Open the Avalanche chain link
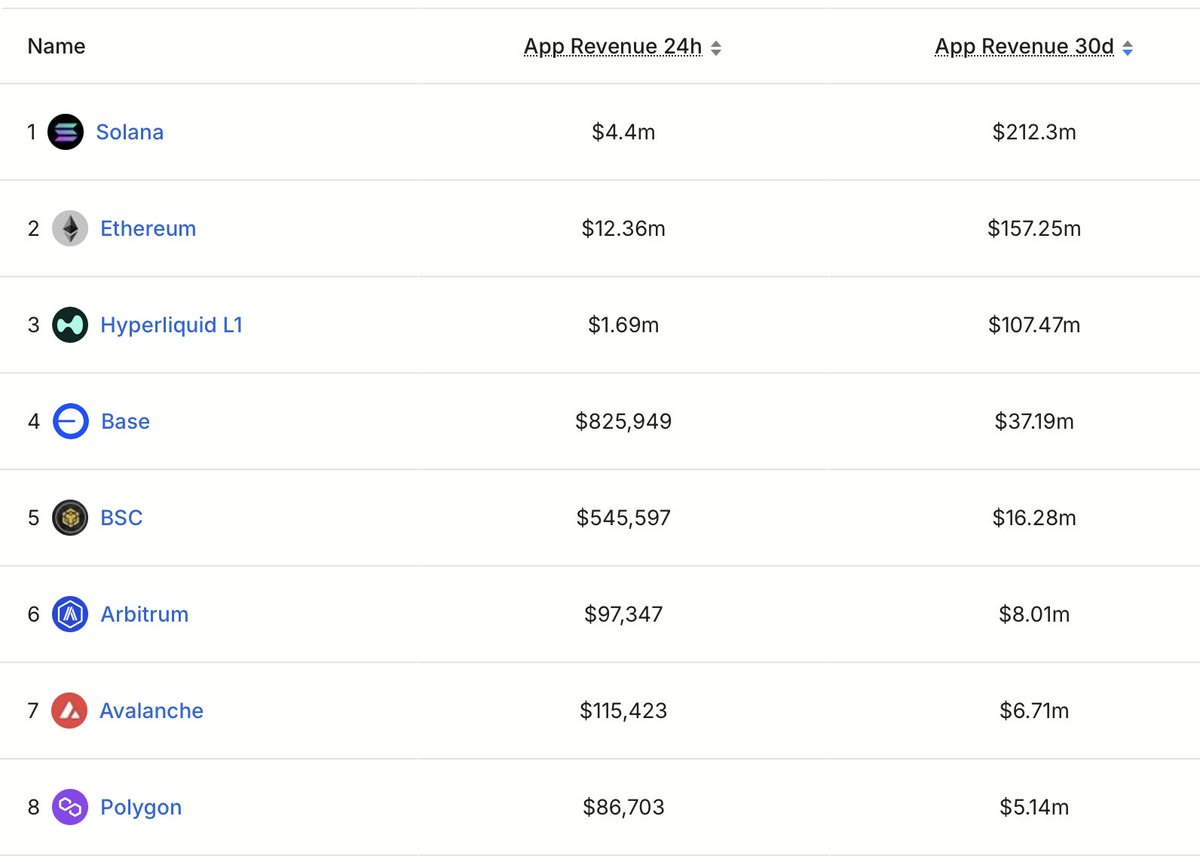The height and width of the screenshot is (862, 1200). pos(151,711)
